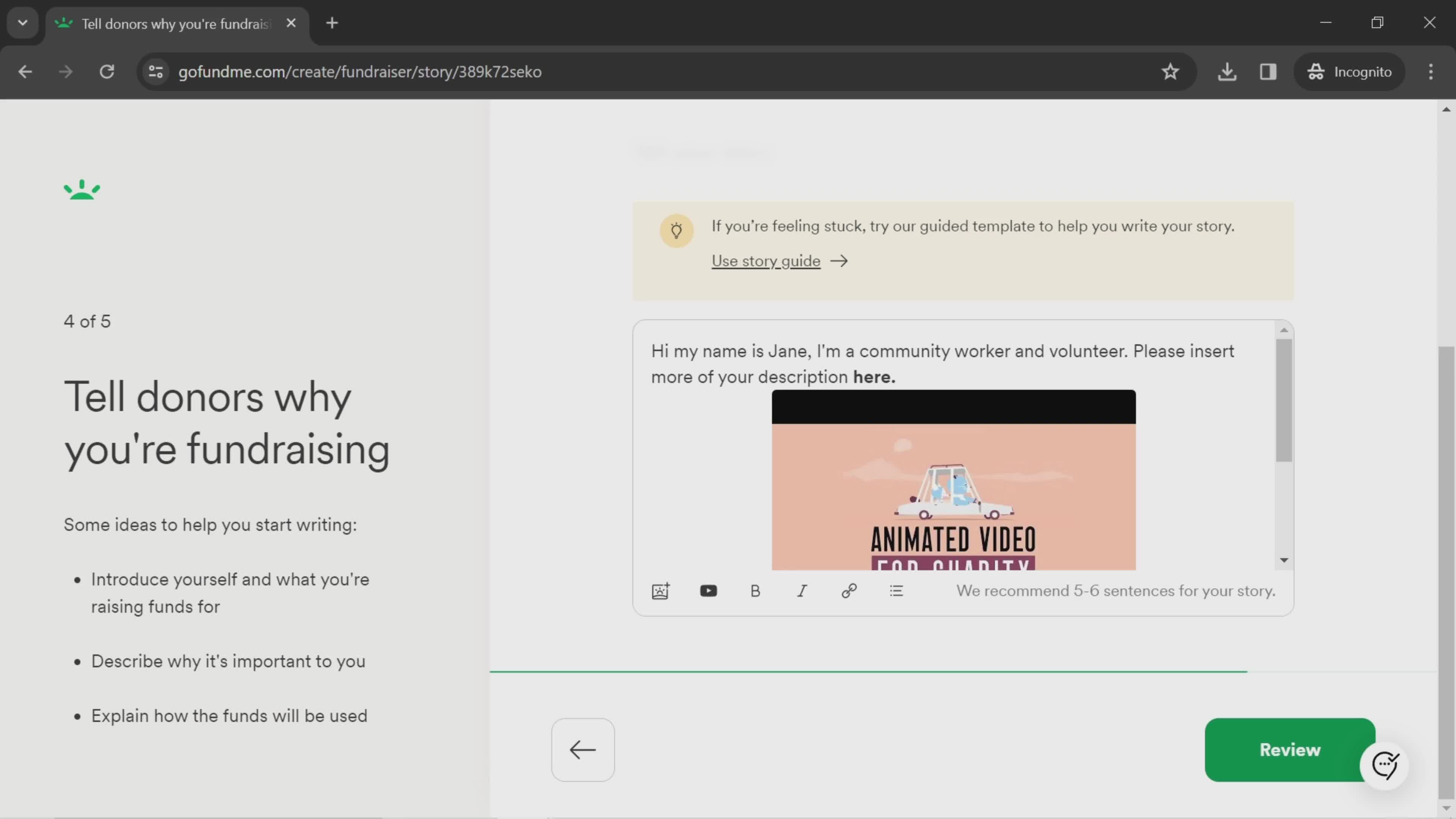Click the arrow beside Use story guide
The width and height of the screenshot is (1456, 819).
tap(839, 260)
